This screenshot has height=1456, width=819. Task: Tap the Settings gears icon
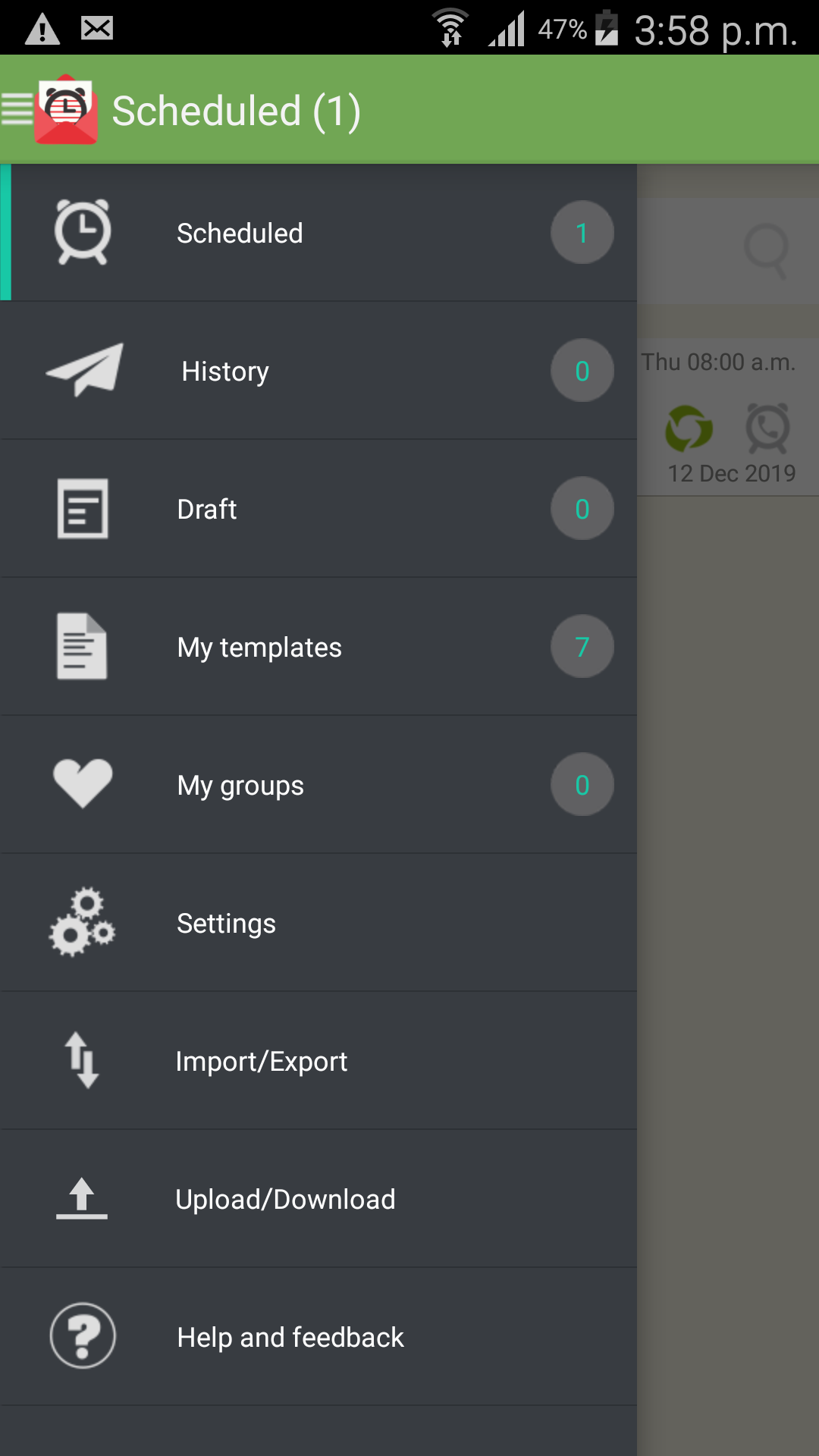pos(82,922)
